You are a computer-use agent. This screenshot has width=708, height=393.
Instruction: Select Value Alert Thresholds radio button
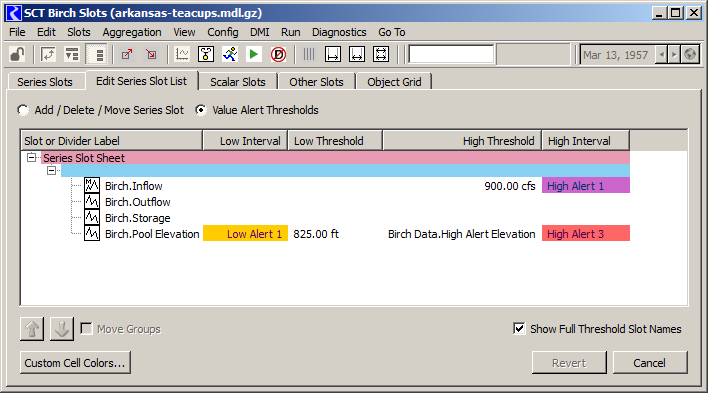[201, 110]
